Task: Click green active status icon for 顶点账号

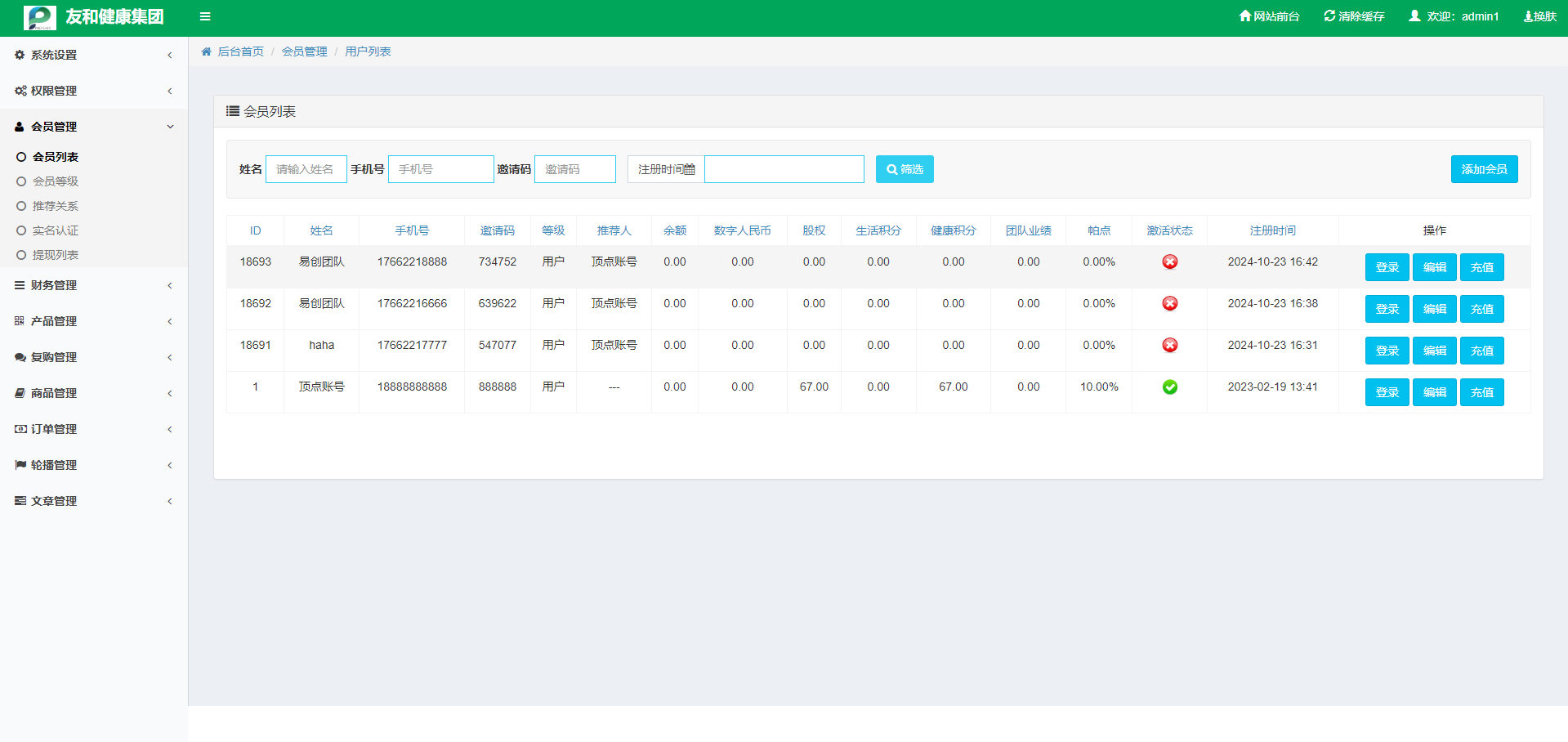Action: click(x=1169, y=387)
